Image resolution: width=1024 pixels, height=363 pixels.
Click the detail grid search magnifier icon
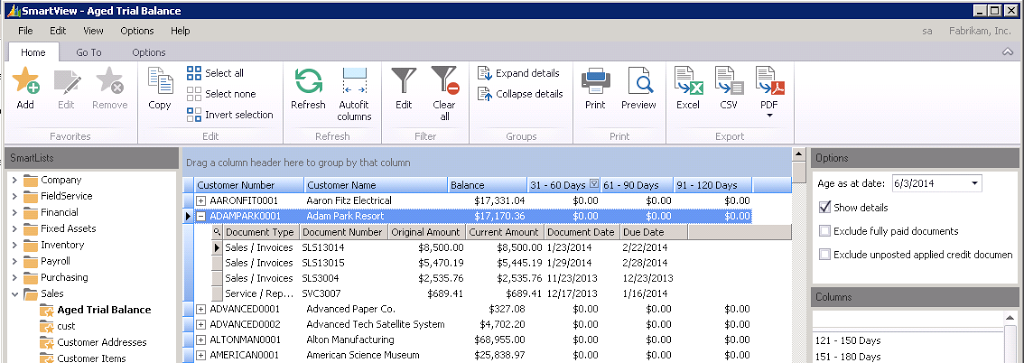217,232
